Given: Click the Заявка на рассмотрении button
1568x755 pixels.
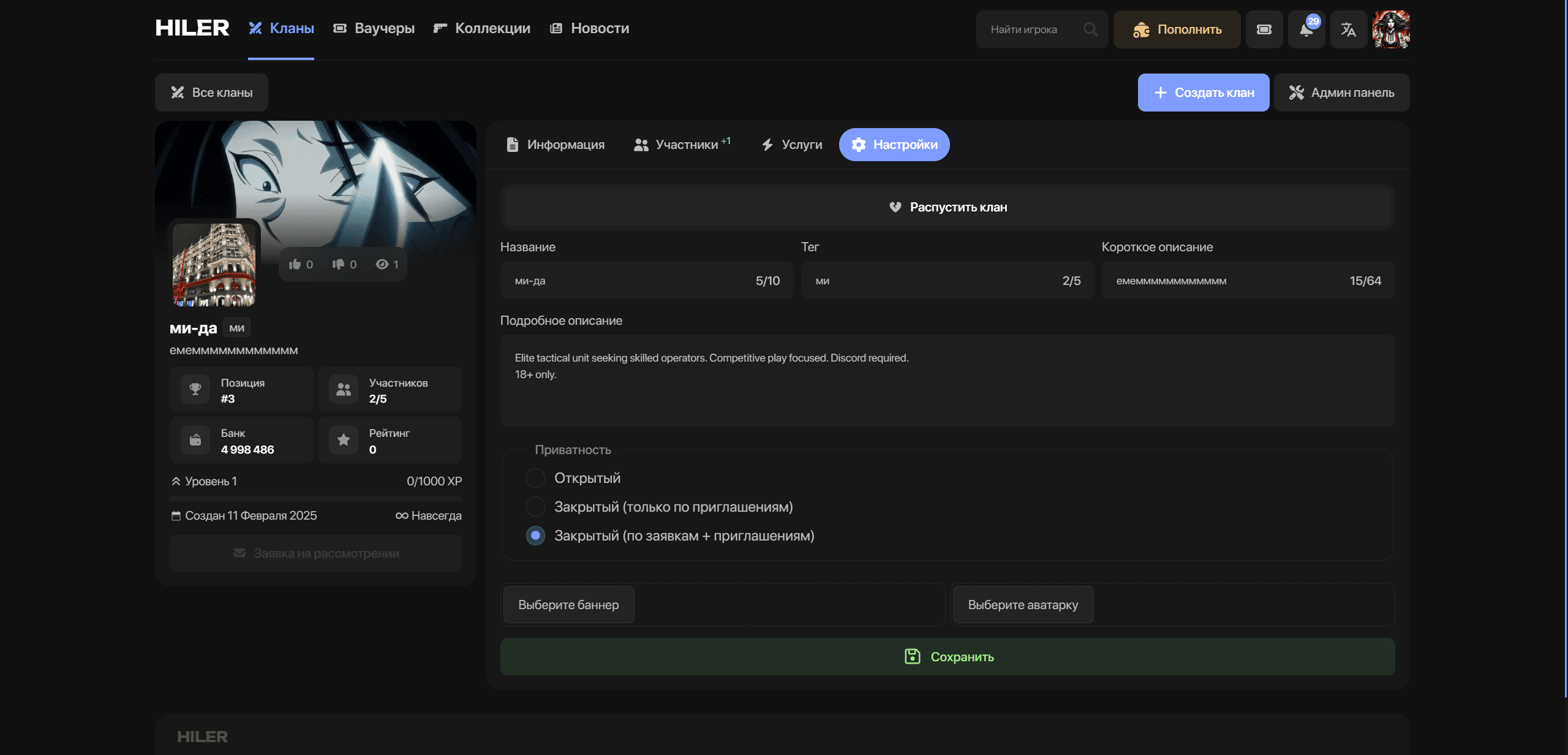Looking at the screenshot, I should pyautogui.click(x=315, y=553).
